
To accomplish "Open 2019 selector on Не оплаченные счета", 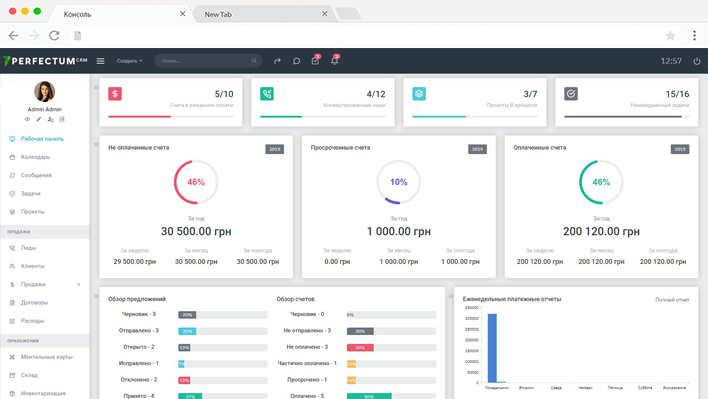I will (x=275, y=149).
